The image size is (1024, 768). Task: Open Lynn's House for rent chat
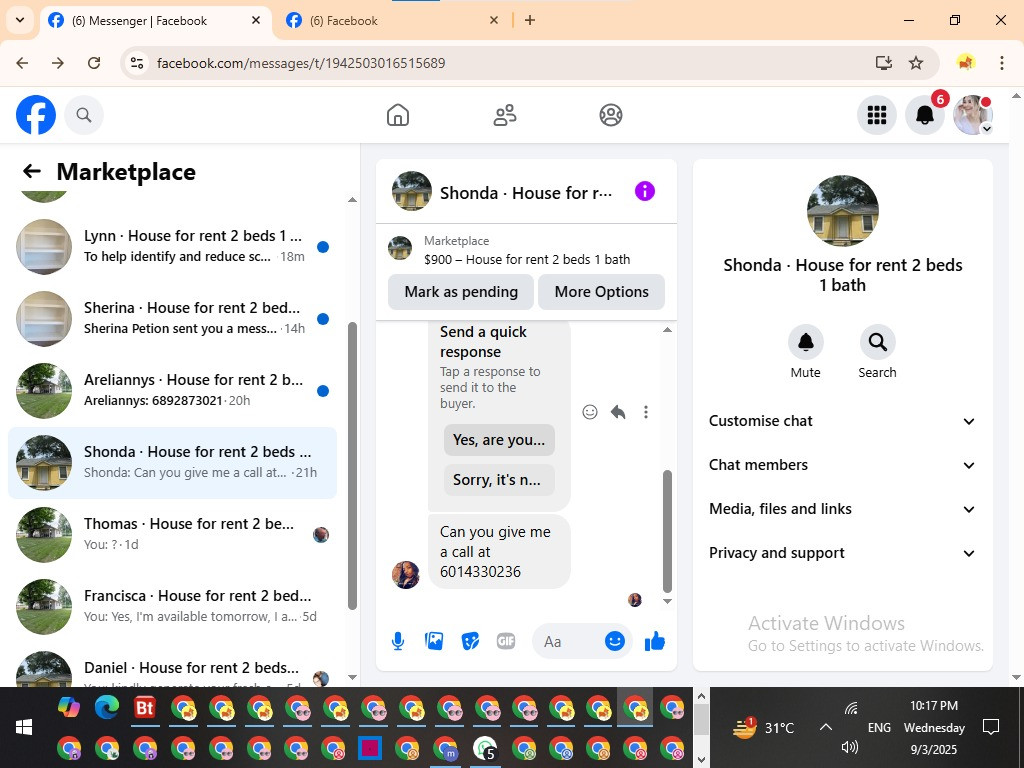(172, 247)
